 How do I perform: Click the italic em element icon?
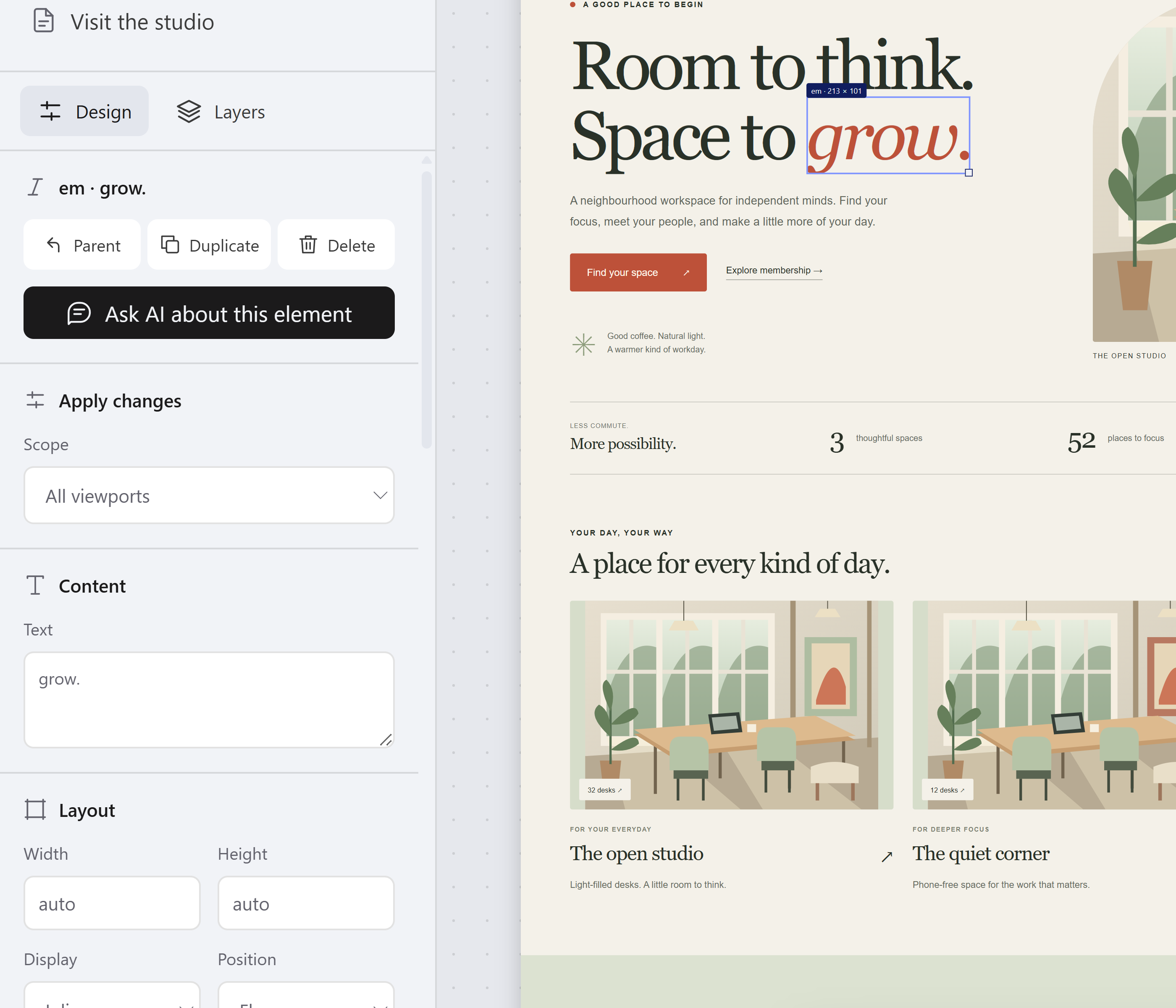35,187
